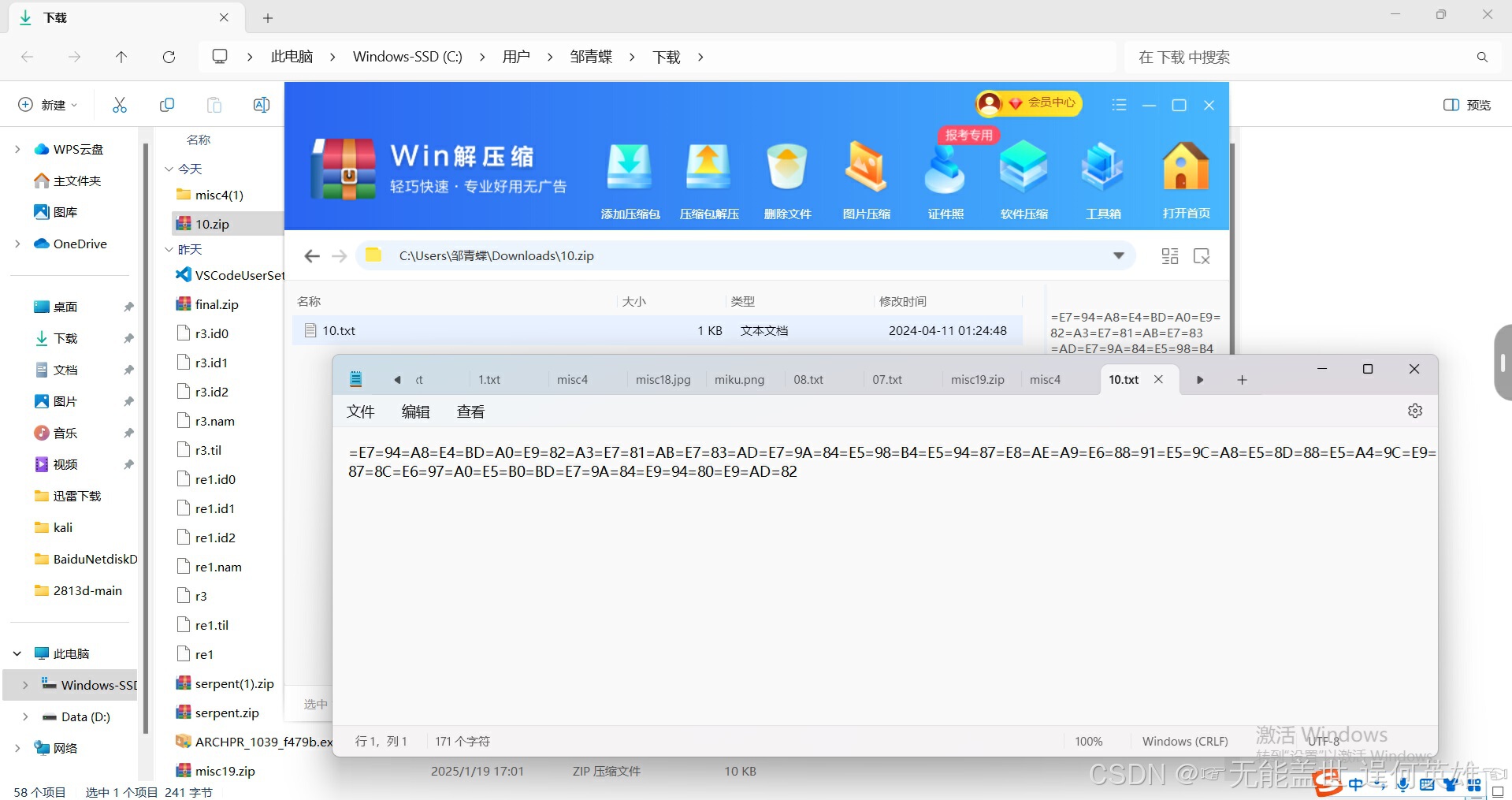This screenshot has height=800, width=1512.
Task: Click Explorer Cut scissors icon
Action: pyautogui.click(x=120, y=105)
